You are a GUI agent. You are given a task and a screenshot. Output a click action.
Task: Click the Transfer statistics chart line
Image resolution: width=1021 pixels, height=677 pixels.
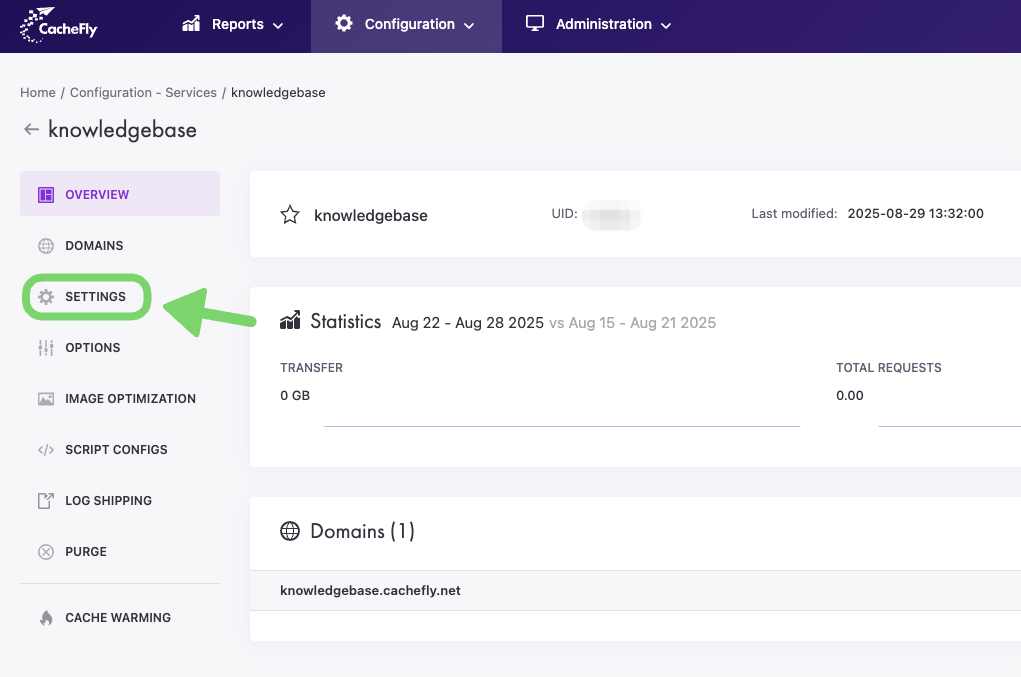[562, 426]
